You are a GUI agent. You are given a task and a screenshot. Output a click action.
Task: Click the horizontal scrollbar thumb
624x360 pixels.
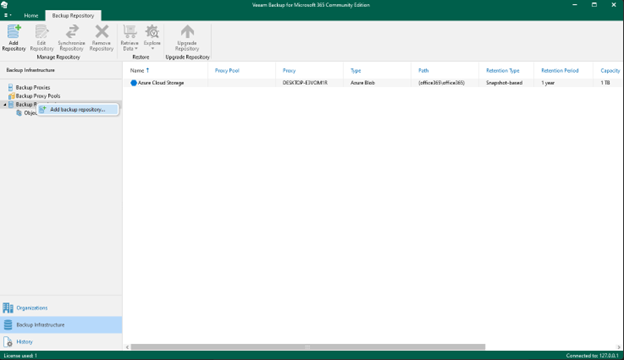click(x=308, y=347)
